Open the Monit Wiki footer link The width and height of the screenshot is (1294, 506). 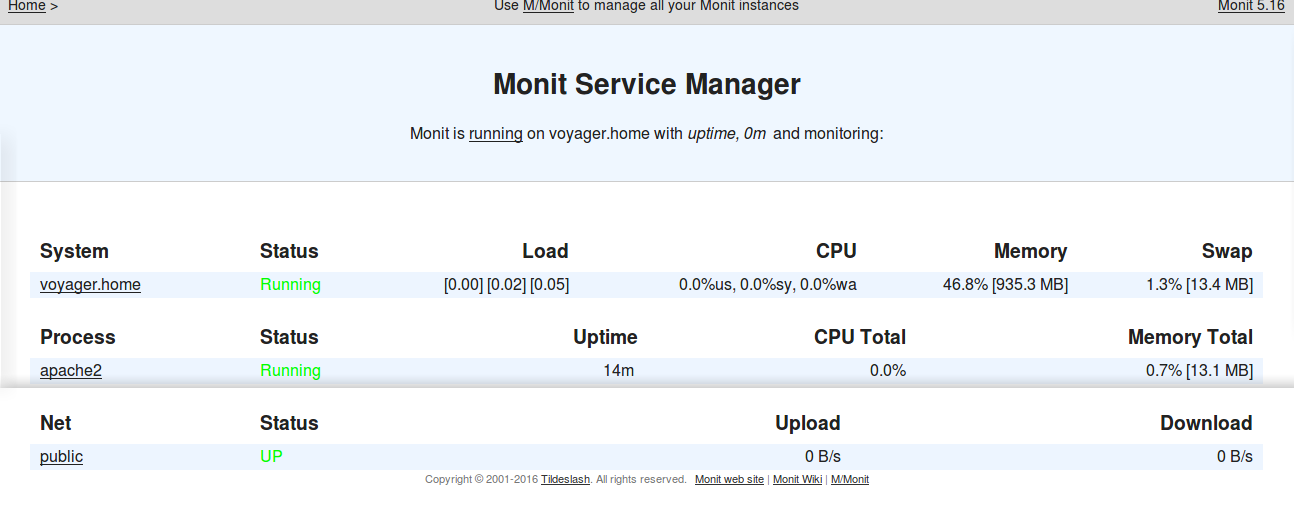[x=797, y=479]
